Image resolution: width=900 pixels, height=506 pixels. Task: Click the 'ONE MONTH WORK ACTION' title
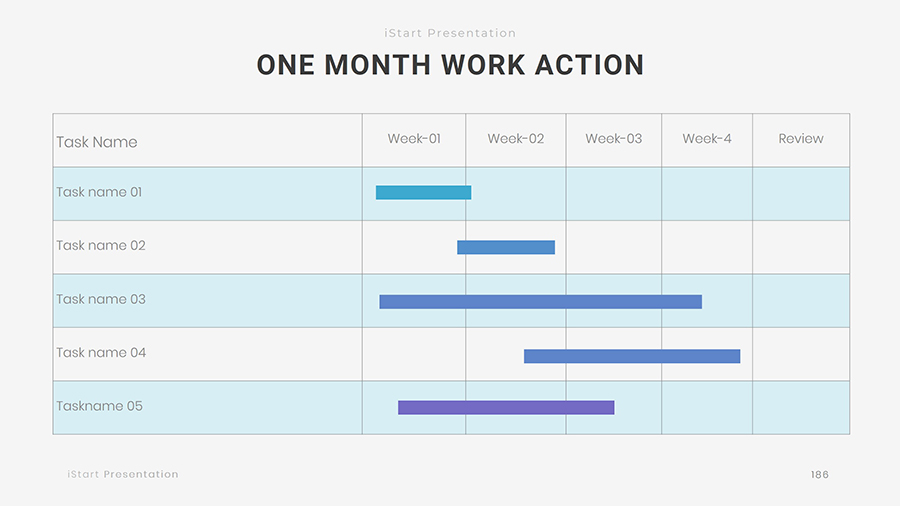(450, 65)
